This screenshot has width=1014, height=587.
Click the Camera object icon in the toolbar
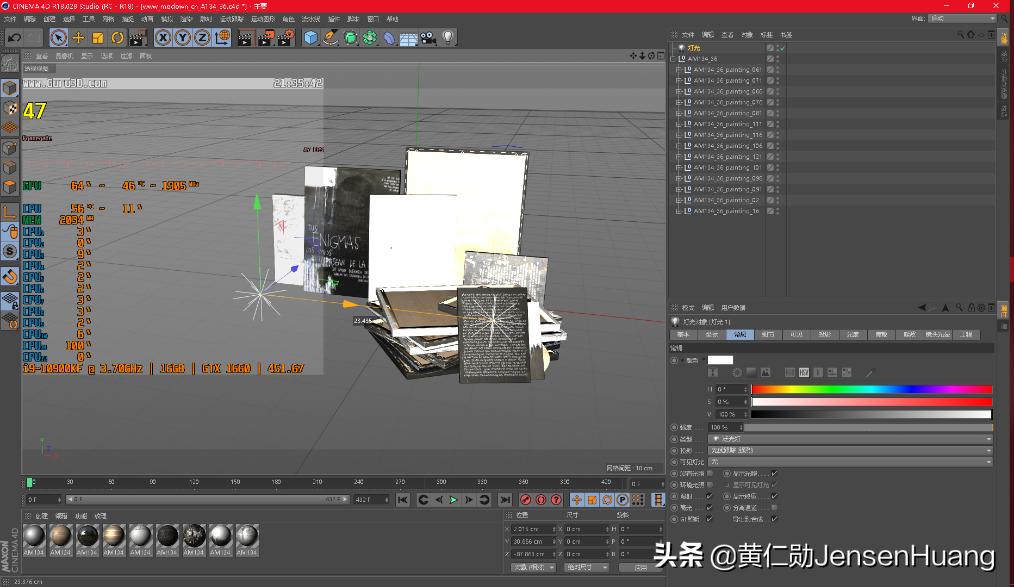coord(428,38)
